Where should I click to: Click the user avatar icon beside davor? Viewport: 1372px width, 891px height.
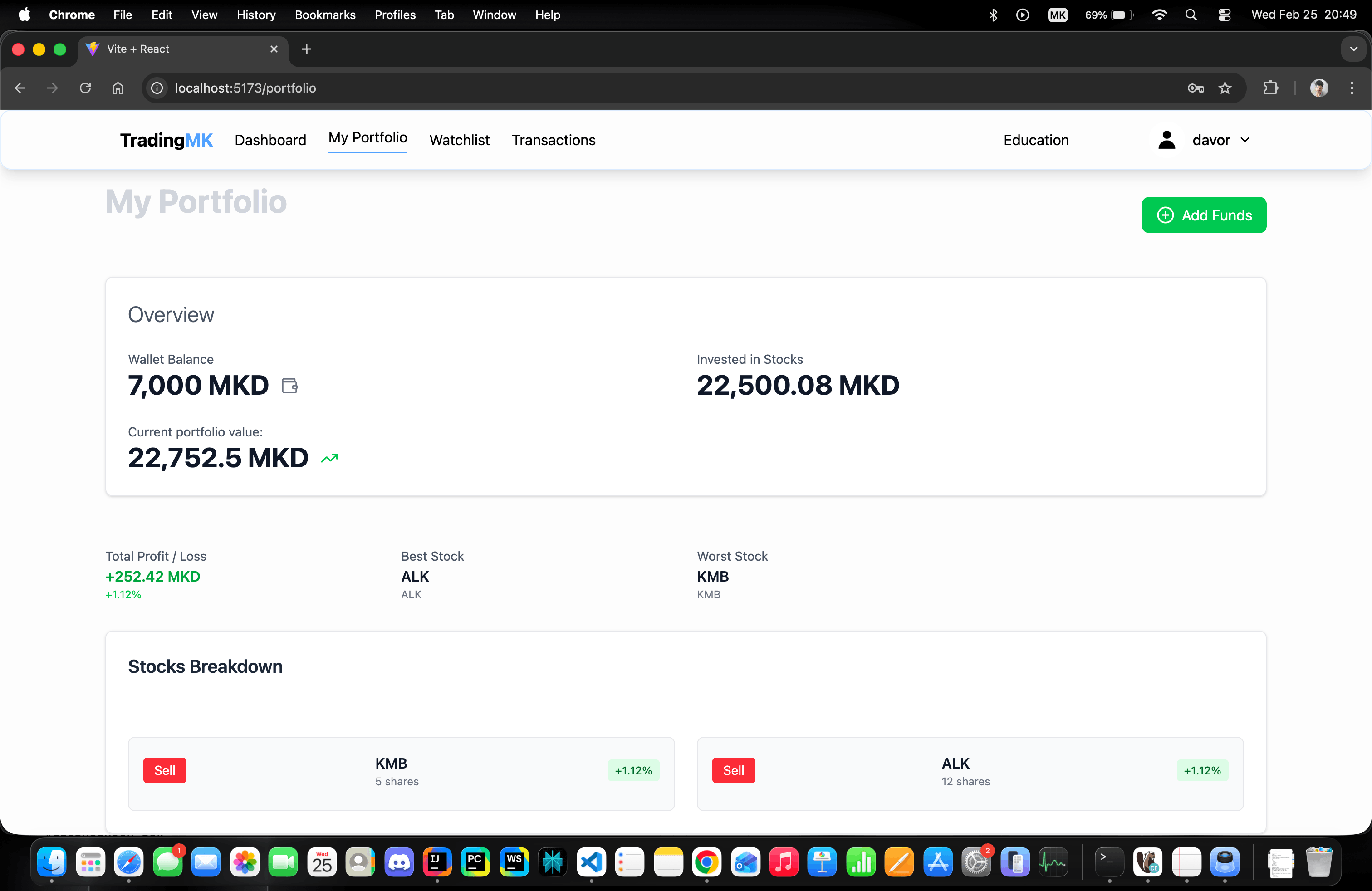coord(1167,140)
